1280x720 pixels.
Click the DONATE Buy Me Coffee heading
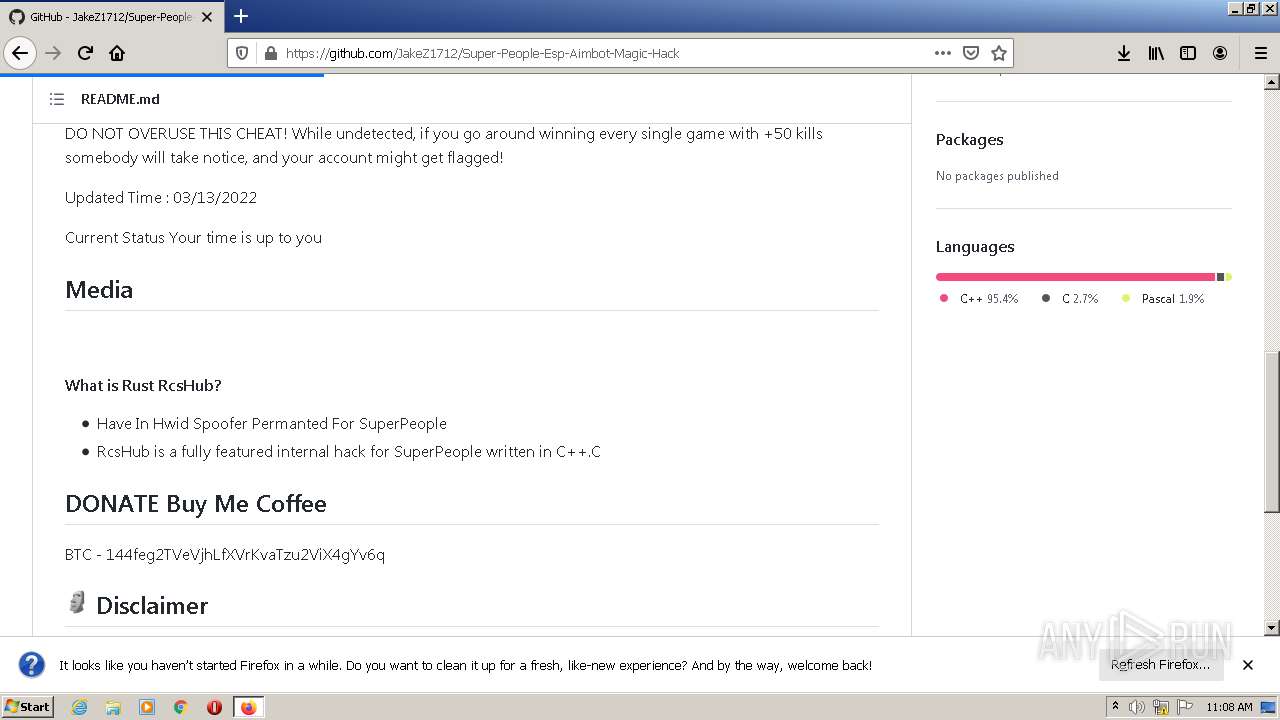point(196,504)
